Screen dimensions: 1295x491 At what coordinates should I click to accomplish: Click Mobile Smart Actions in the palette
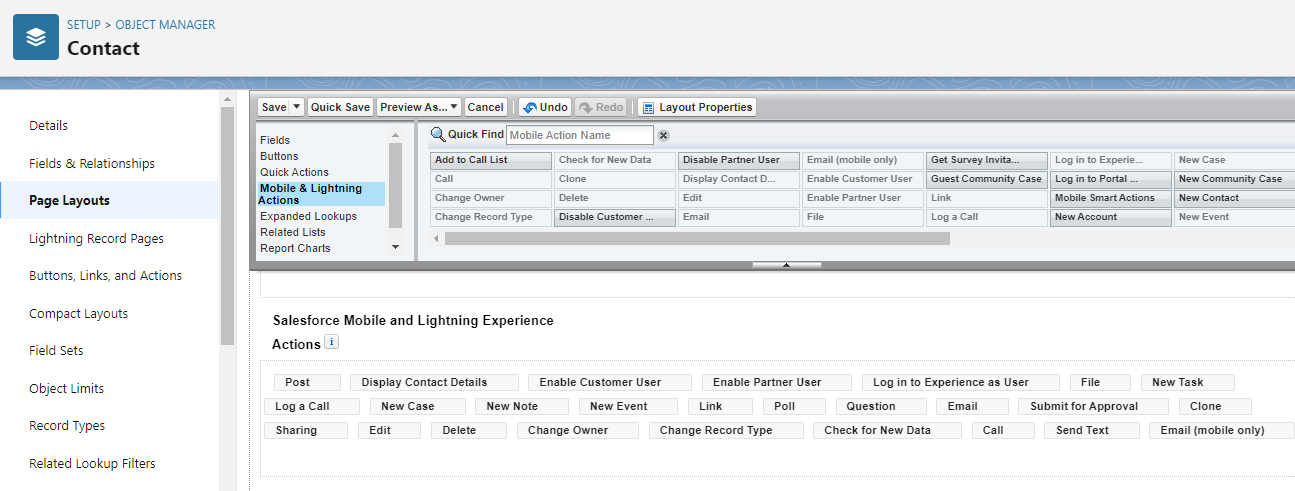pyautogui.click(x=1111, y=198)
